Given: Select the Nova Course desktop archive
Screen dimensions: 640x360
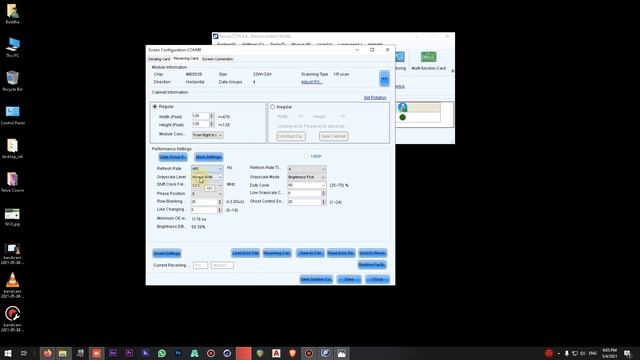Looking at the screenshot, I should point(12,182).
